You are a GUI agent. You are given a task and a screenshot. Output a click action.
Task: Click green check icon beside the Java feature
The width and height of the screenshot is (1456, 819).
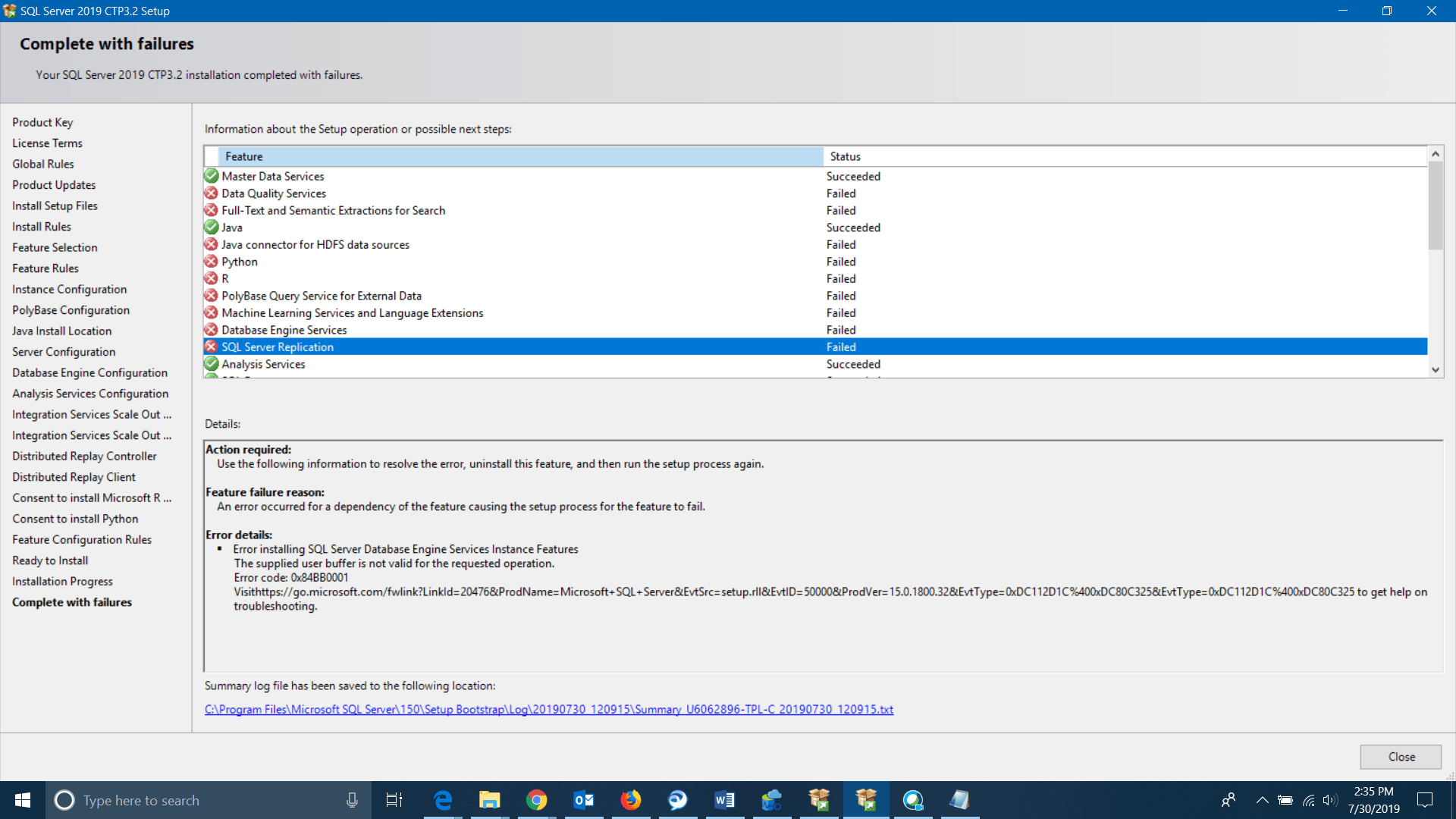point(211,227)
